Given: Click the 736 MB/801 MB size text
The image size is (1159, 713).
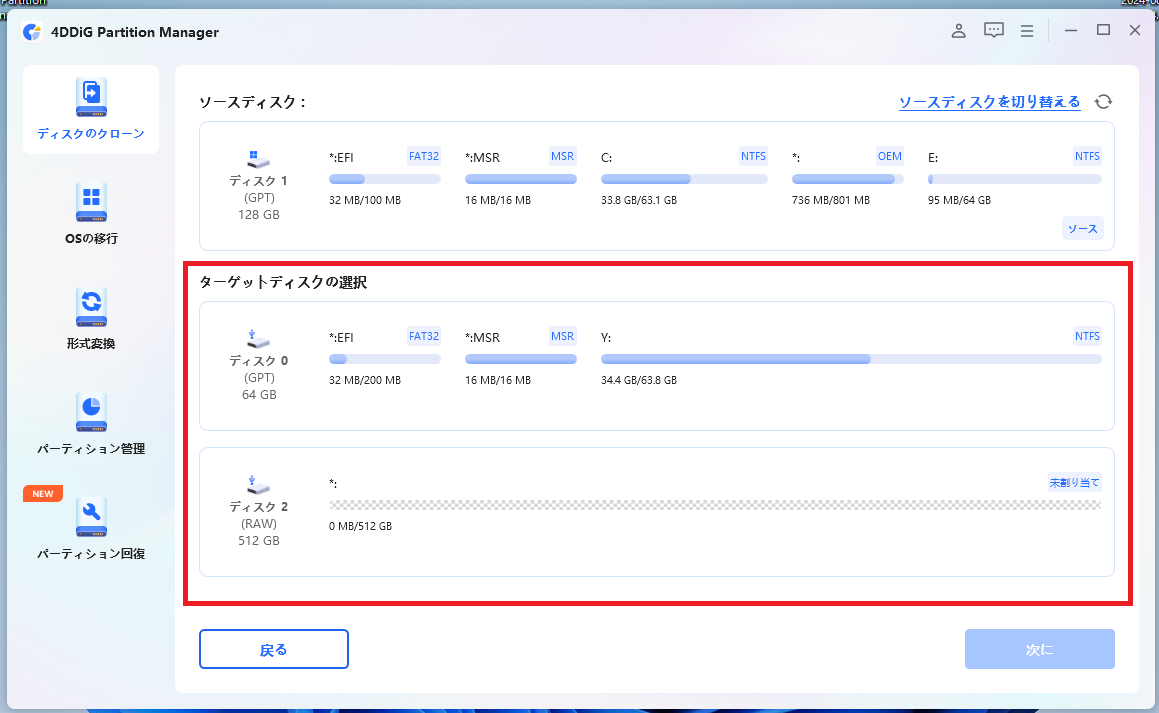Looking at the screenshot, I should (x=831, y=200).
